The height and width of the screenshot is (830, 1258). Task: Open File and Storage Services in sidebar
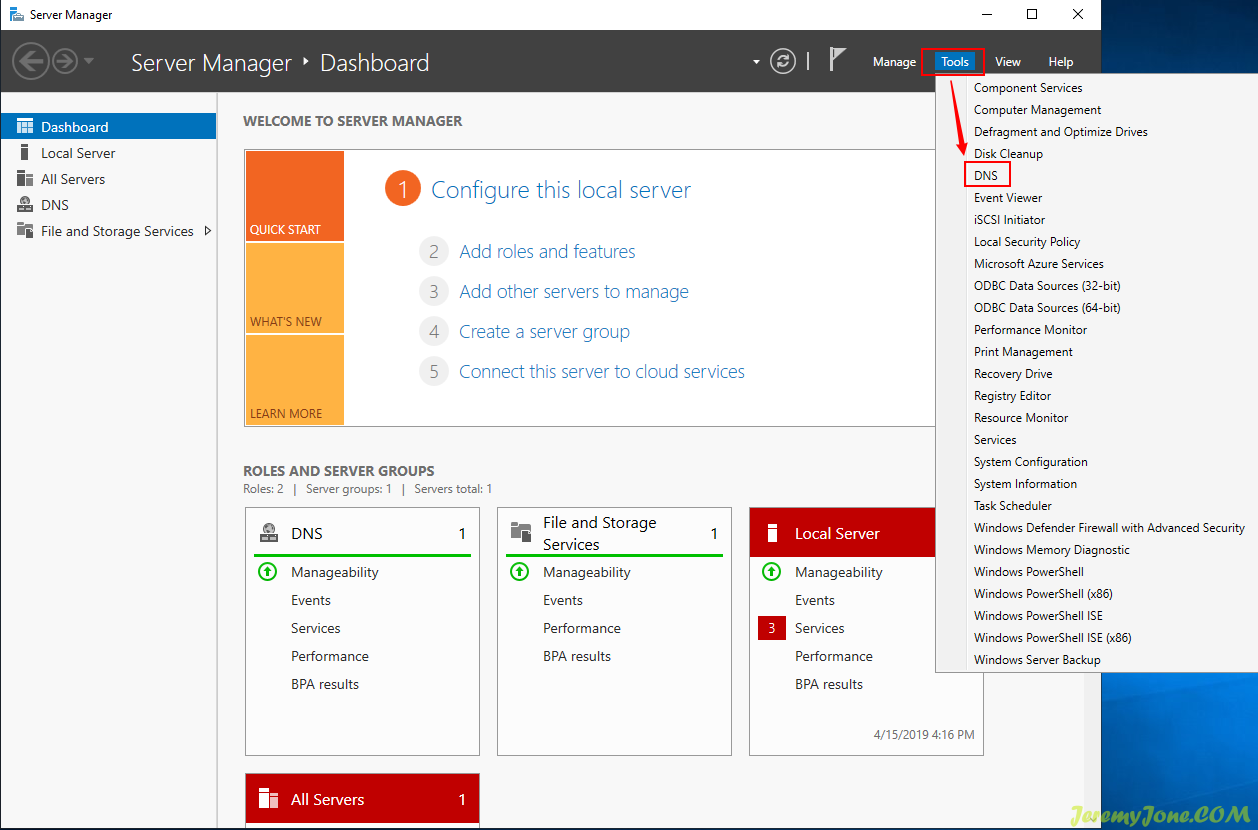(108, 231)
